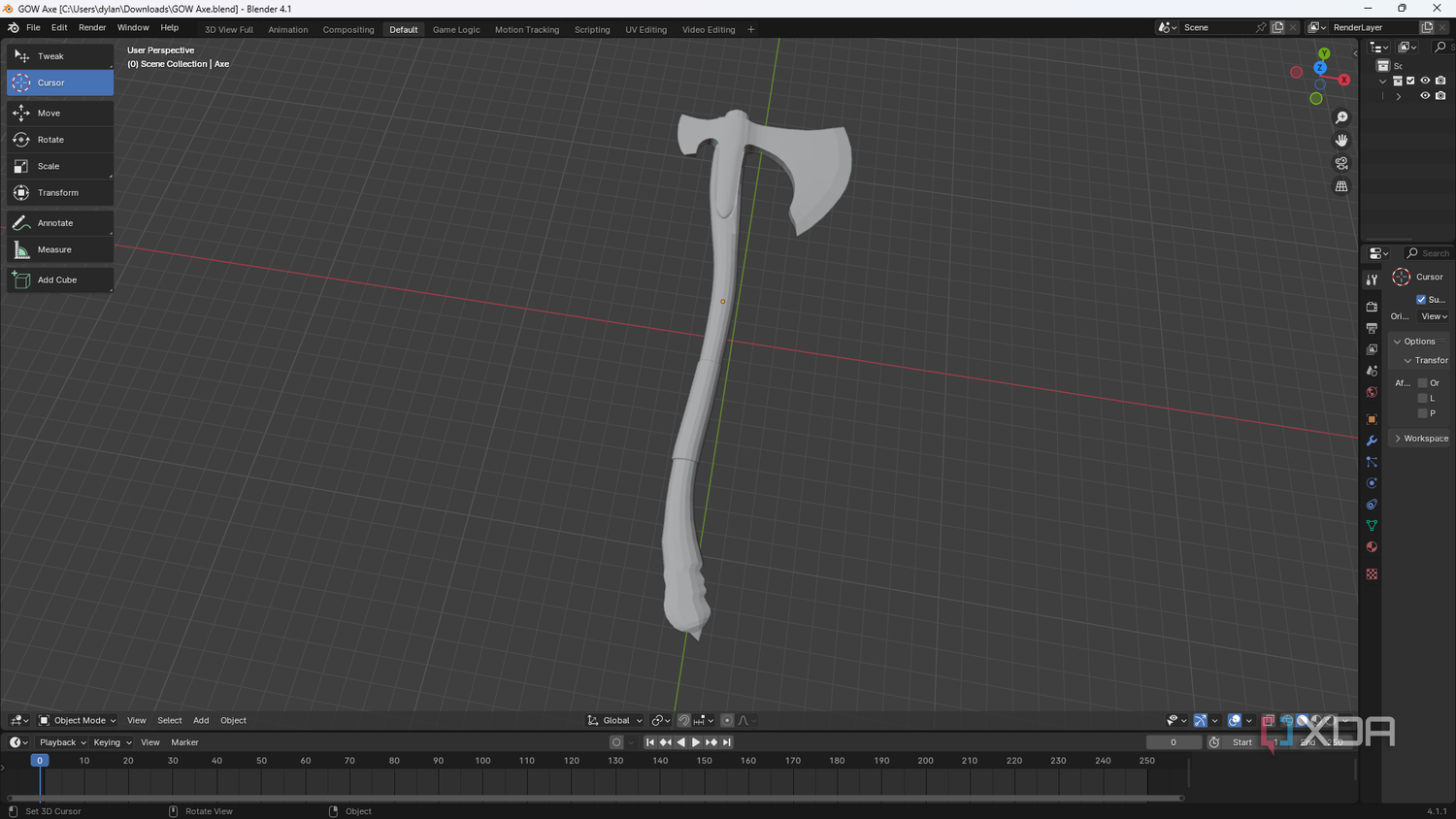Toggle the camera view icon
1456x819 pixels.
coord(1341,163)
